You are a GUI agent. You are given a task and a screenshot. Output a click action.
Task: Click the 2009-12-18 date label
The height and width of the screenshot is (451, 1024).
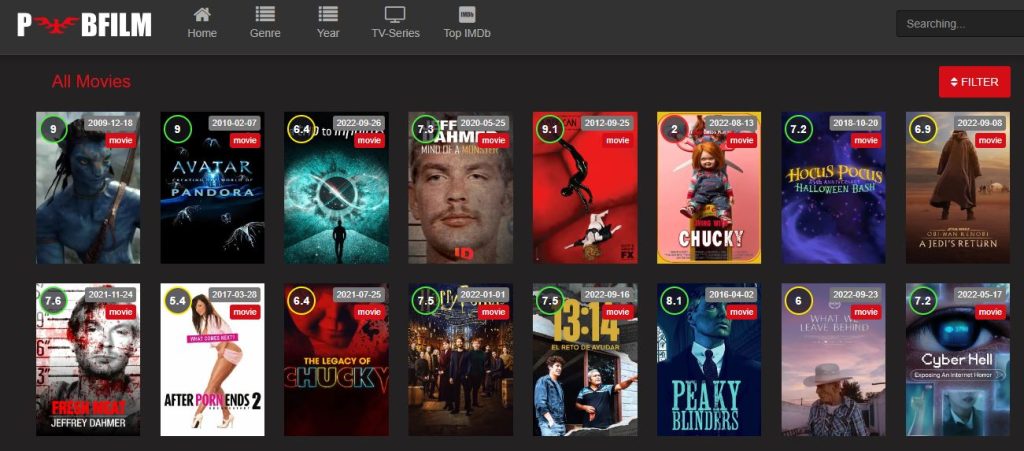[x=110, y=123]
